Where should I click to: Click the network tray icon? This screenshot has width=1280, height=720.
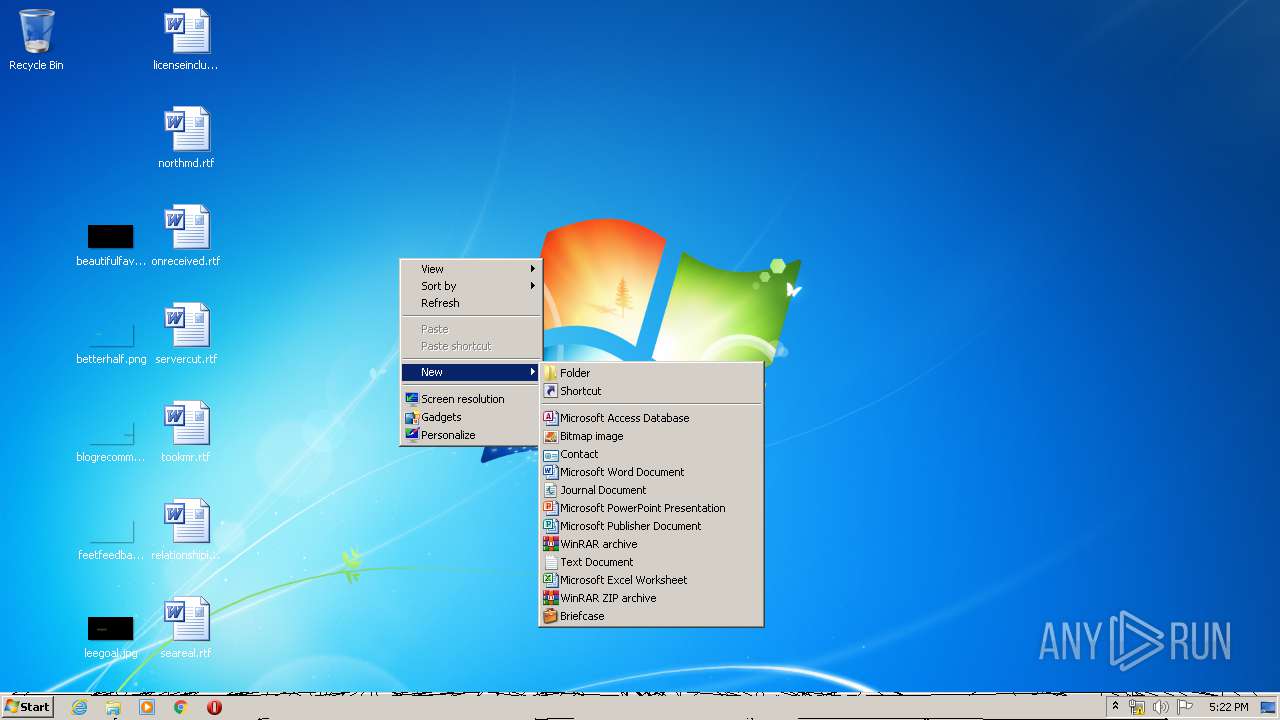click(1137, 707)
